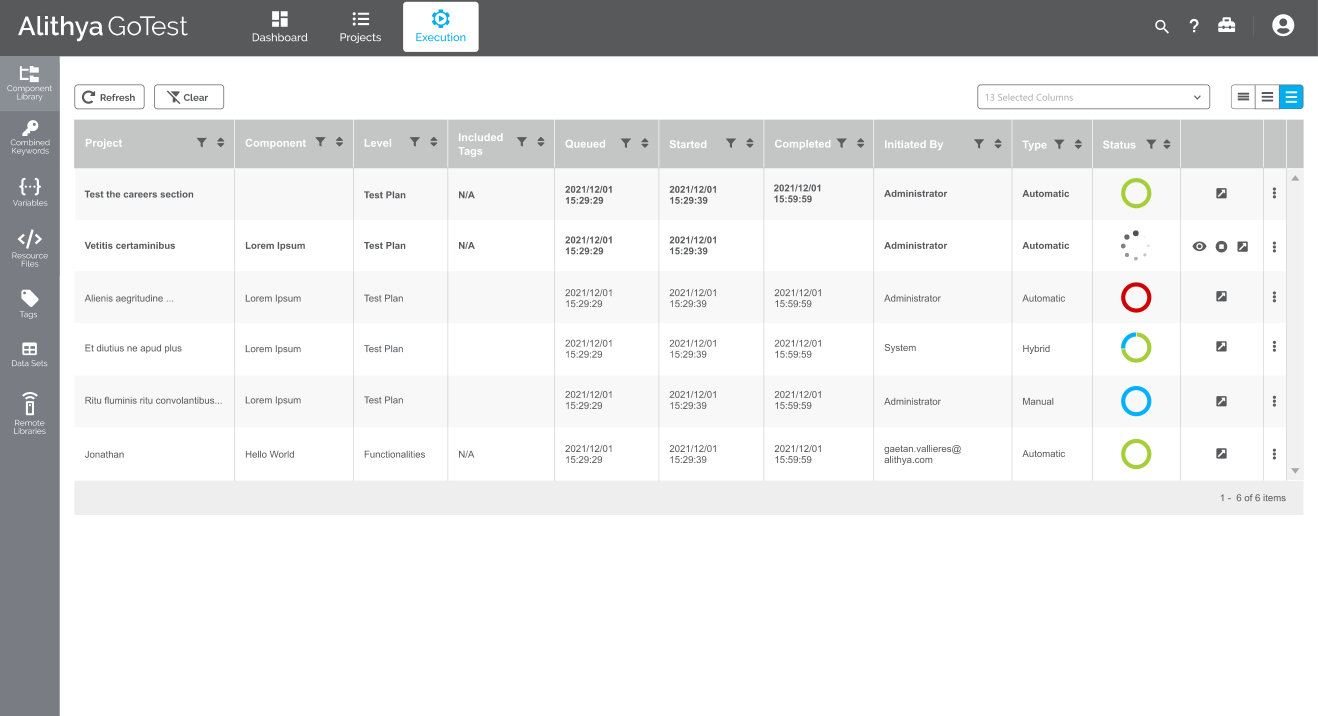Refresh the execution list
The width and height of the screenshot is (1318, 716).
pyautogui.click(x=109, y=96)
